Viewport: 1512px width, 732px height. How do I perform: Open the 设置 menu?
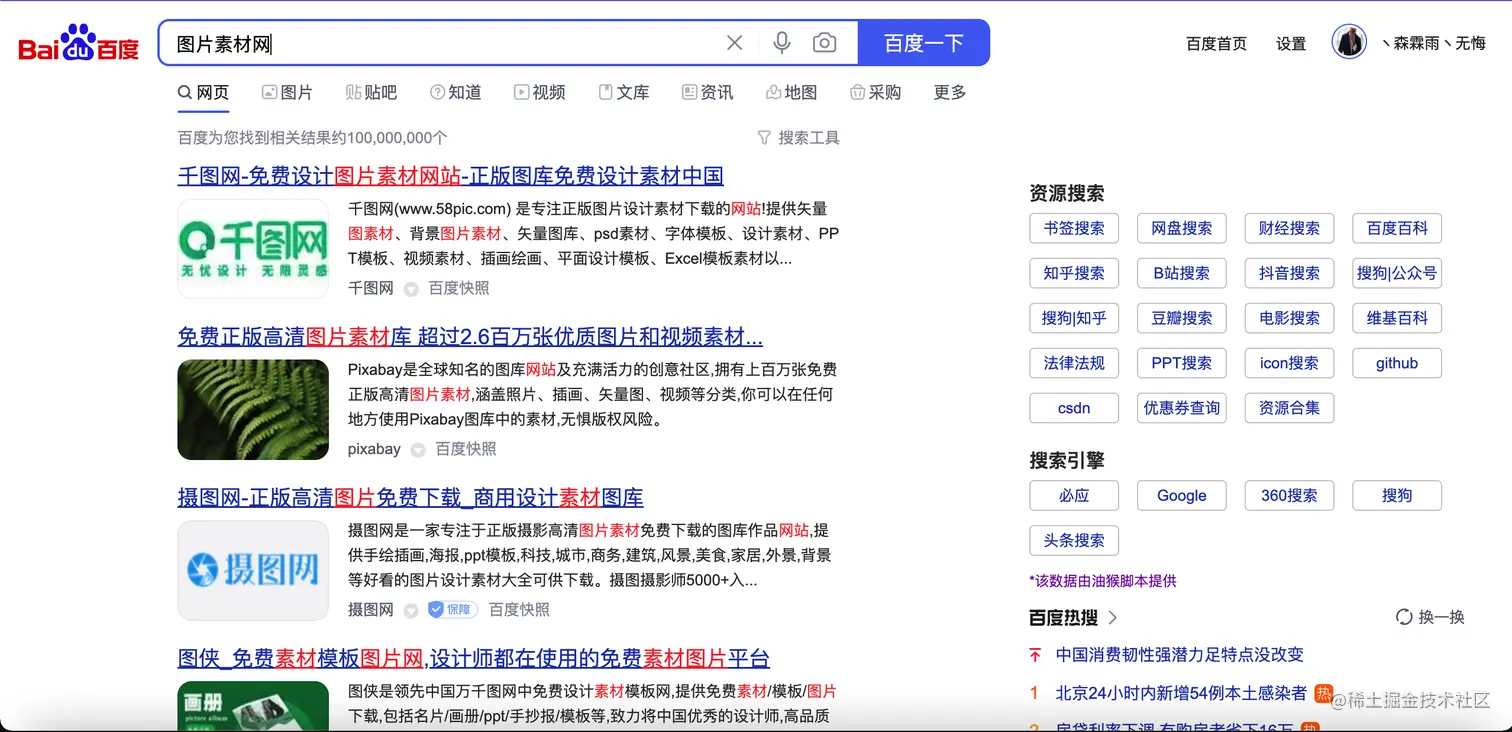(1291, 43)
